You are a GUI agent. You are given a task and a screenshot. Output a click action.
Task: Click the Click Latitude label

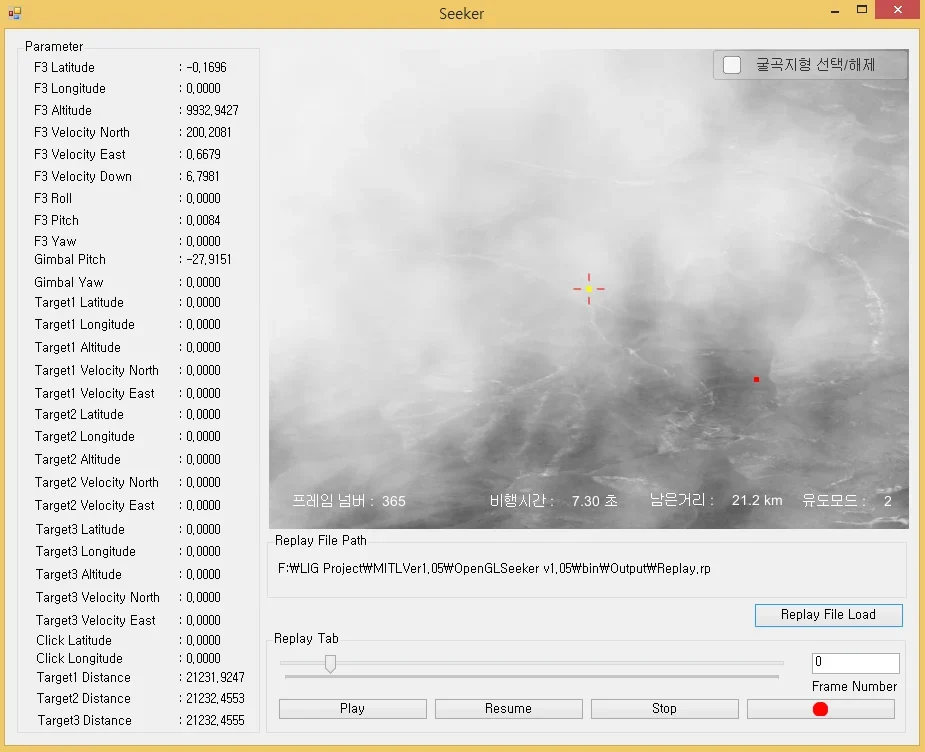[x=74, y=640]
